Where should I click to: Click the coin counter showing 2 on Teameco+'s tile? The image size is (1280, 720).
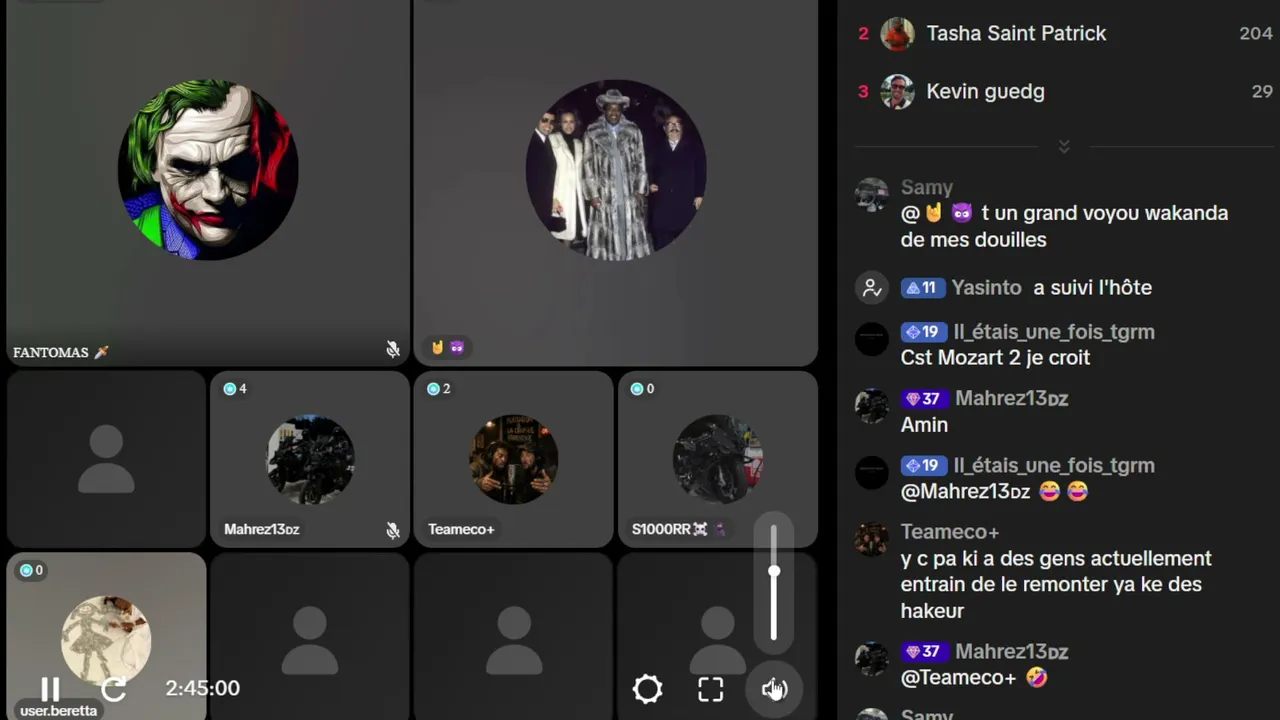point(439,389)
